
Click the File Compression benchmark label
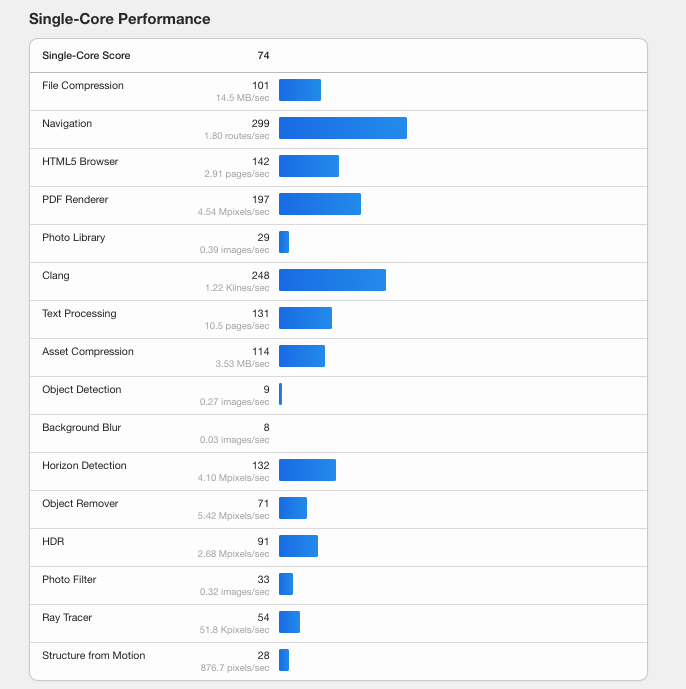[83, 86]
